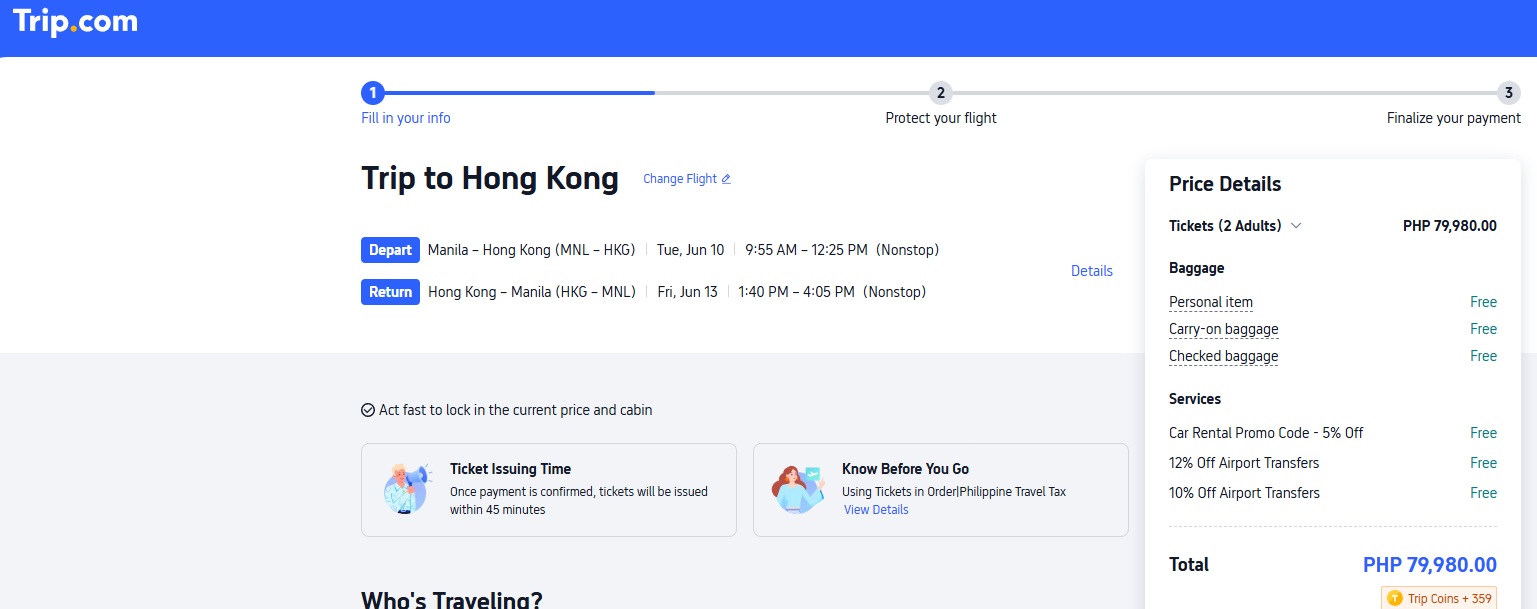Click the Trip Coins gold coin icon
Screen dimensions: 1537x609
pyautogui.click(x=1395, y=599)
